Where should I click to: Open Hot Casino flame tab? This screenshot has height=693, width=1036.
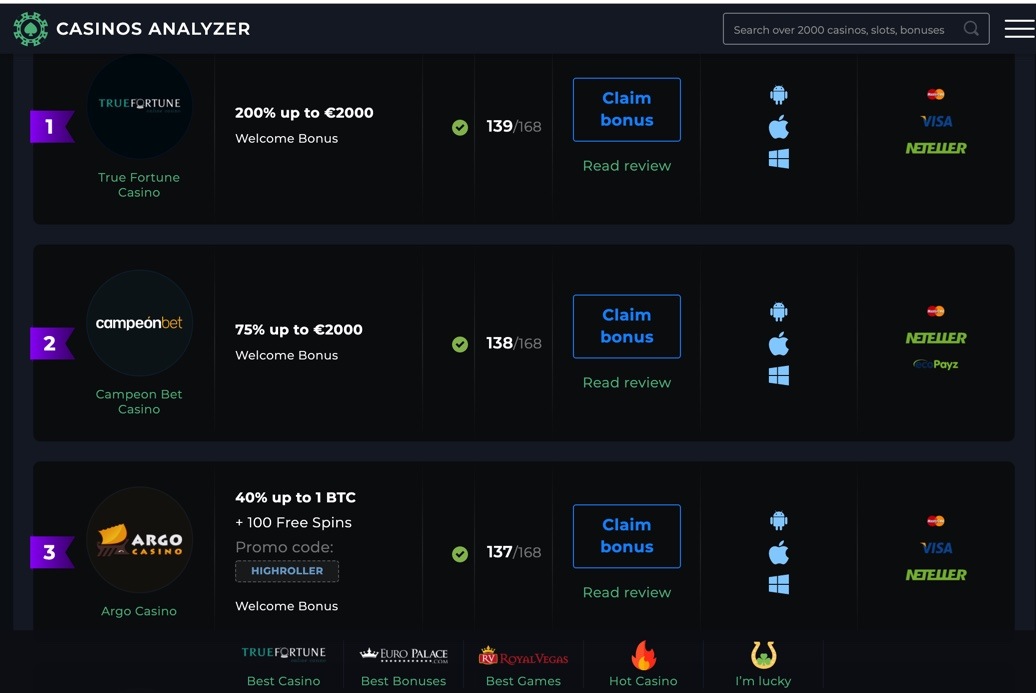pyautogui.click(x=643, y=665)
